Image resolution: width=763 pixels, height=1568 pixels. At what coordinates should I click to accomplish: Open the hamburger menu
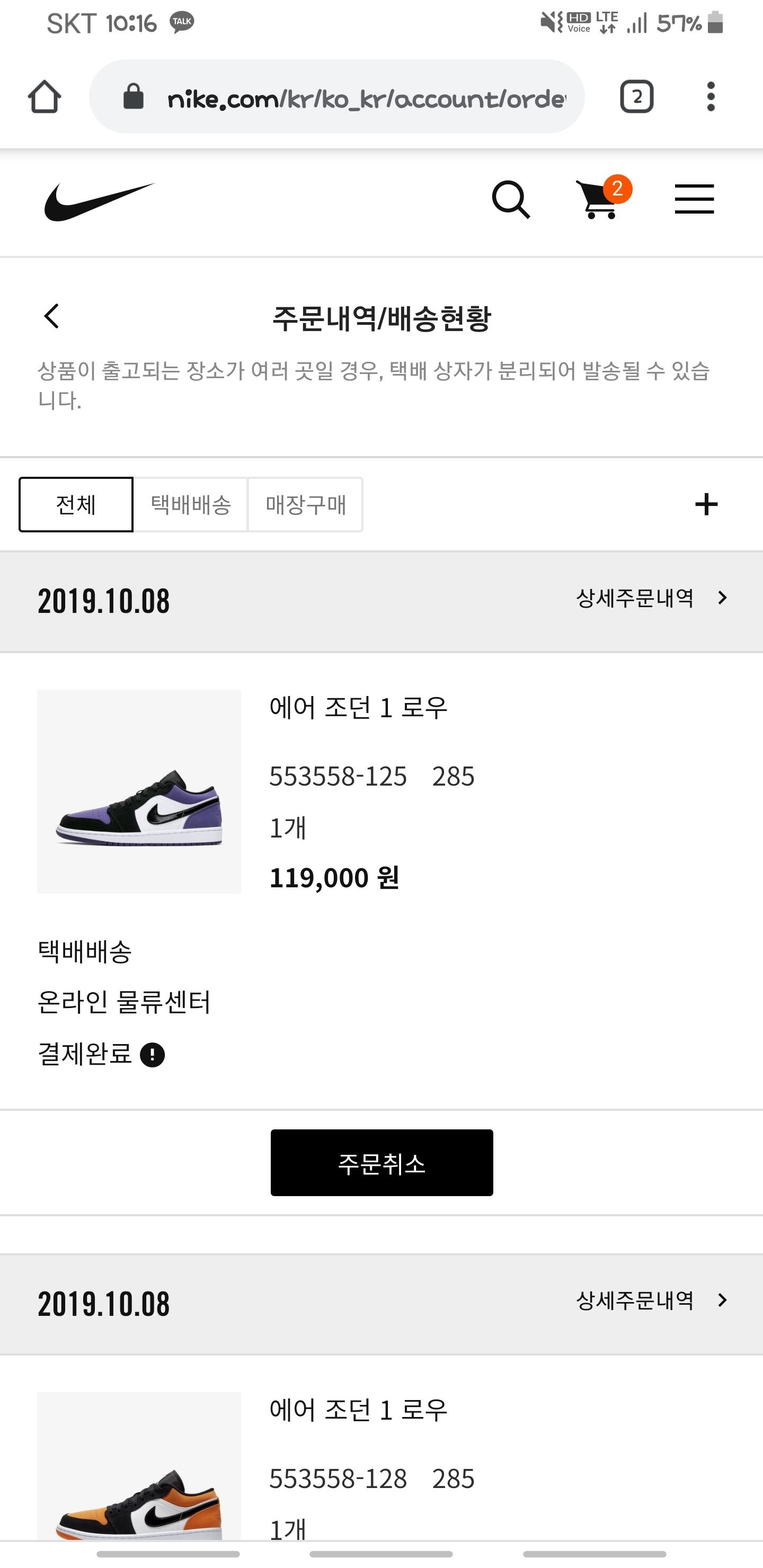(x=694, y=199)
